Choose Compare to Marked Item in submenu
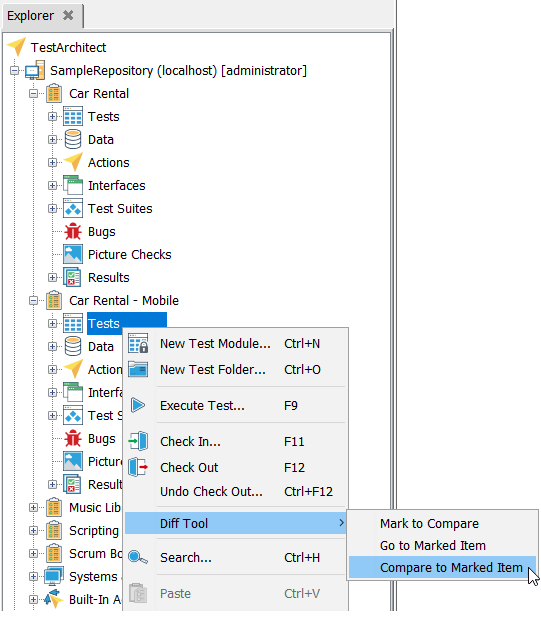Screen dimensions: 541x620 pos(442,567)
